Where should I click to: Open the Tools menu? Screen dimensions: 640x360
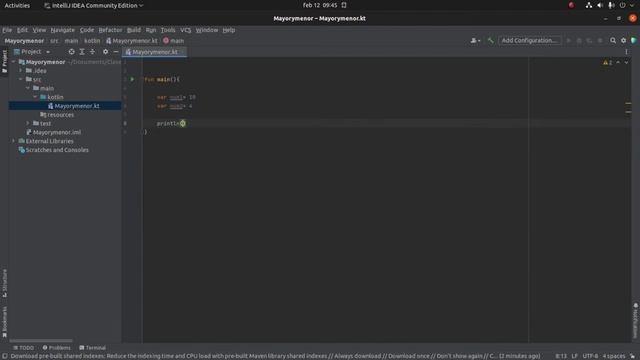168,30
